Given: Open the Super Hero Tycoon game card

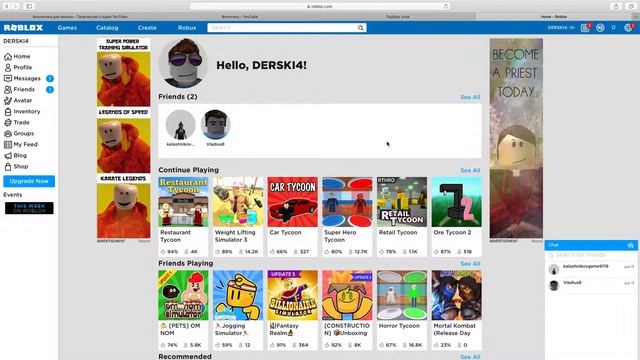Looking at the screenshot, I should (x=347, y=216).
